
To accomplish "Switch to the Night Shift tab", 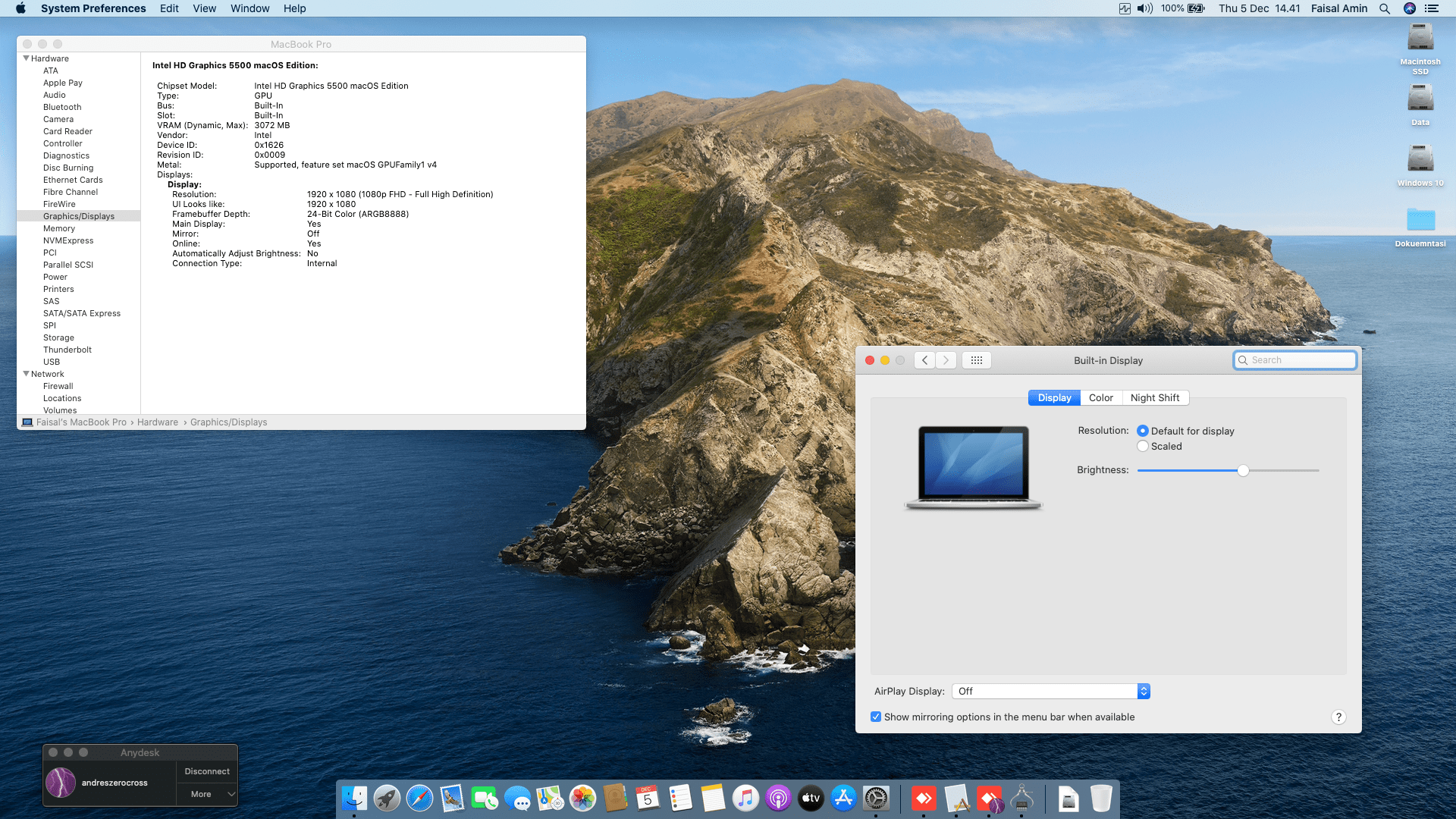I will pos(1154,397).
